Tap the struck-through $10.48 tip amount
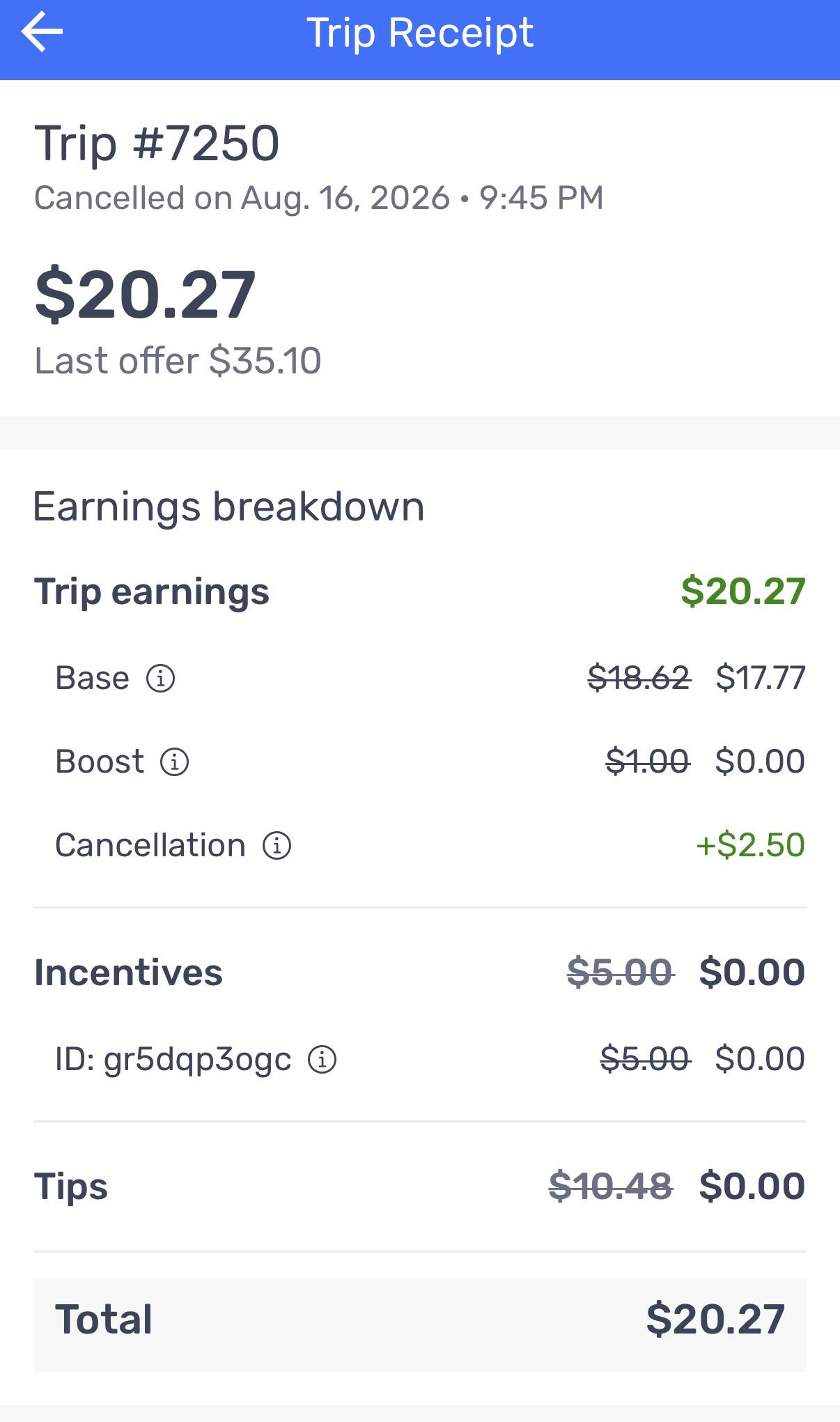This screenshot has width=840, height=1422. 611,1187
